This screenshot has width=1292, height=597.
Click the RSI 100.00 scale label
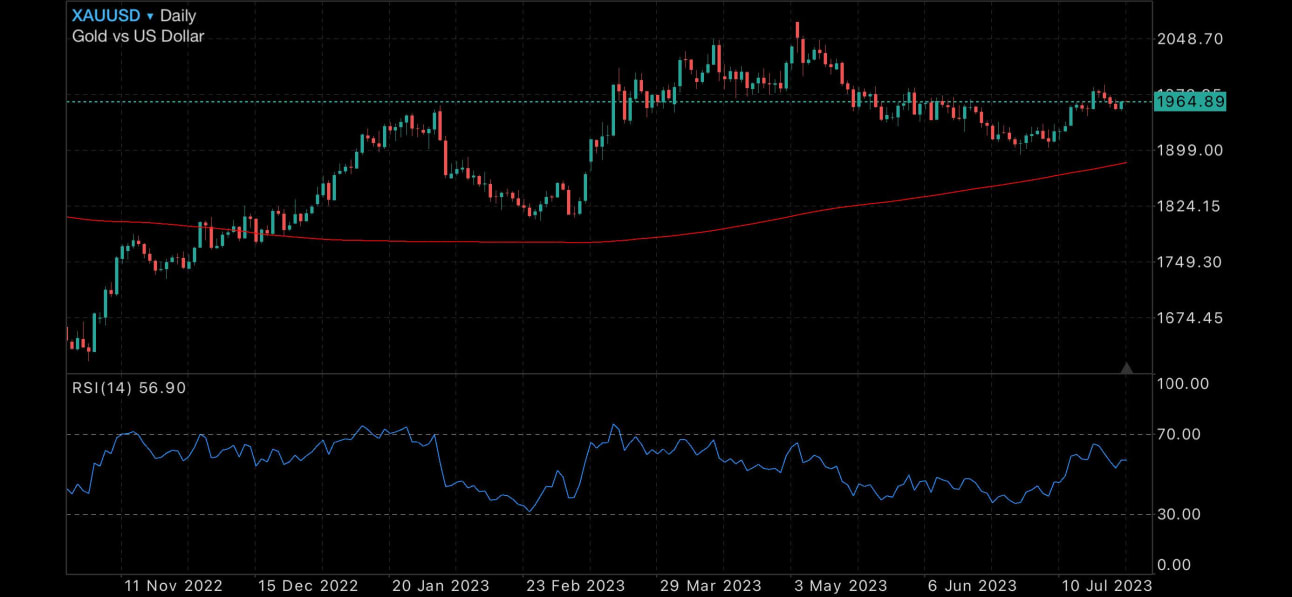point(1182,383)
